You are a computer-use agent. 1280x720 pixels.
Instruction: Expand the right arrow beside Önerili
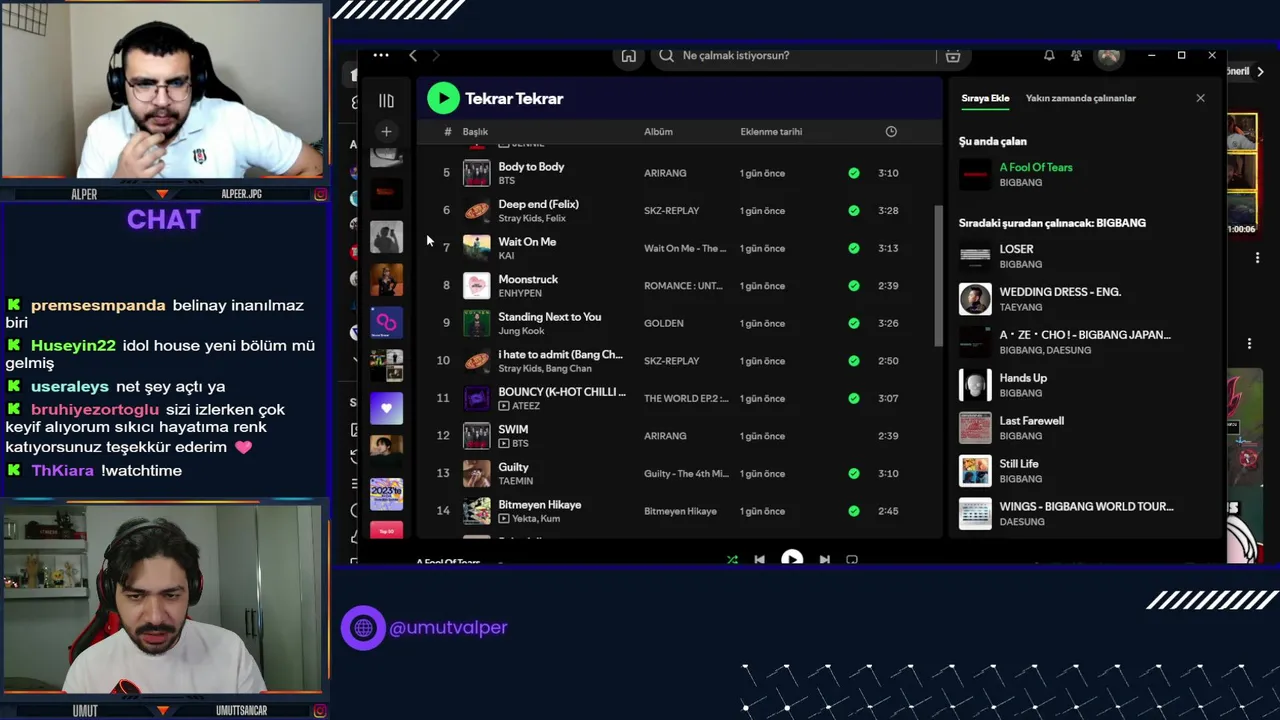click(x=1260, y=71)
